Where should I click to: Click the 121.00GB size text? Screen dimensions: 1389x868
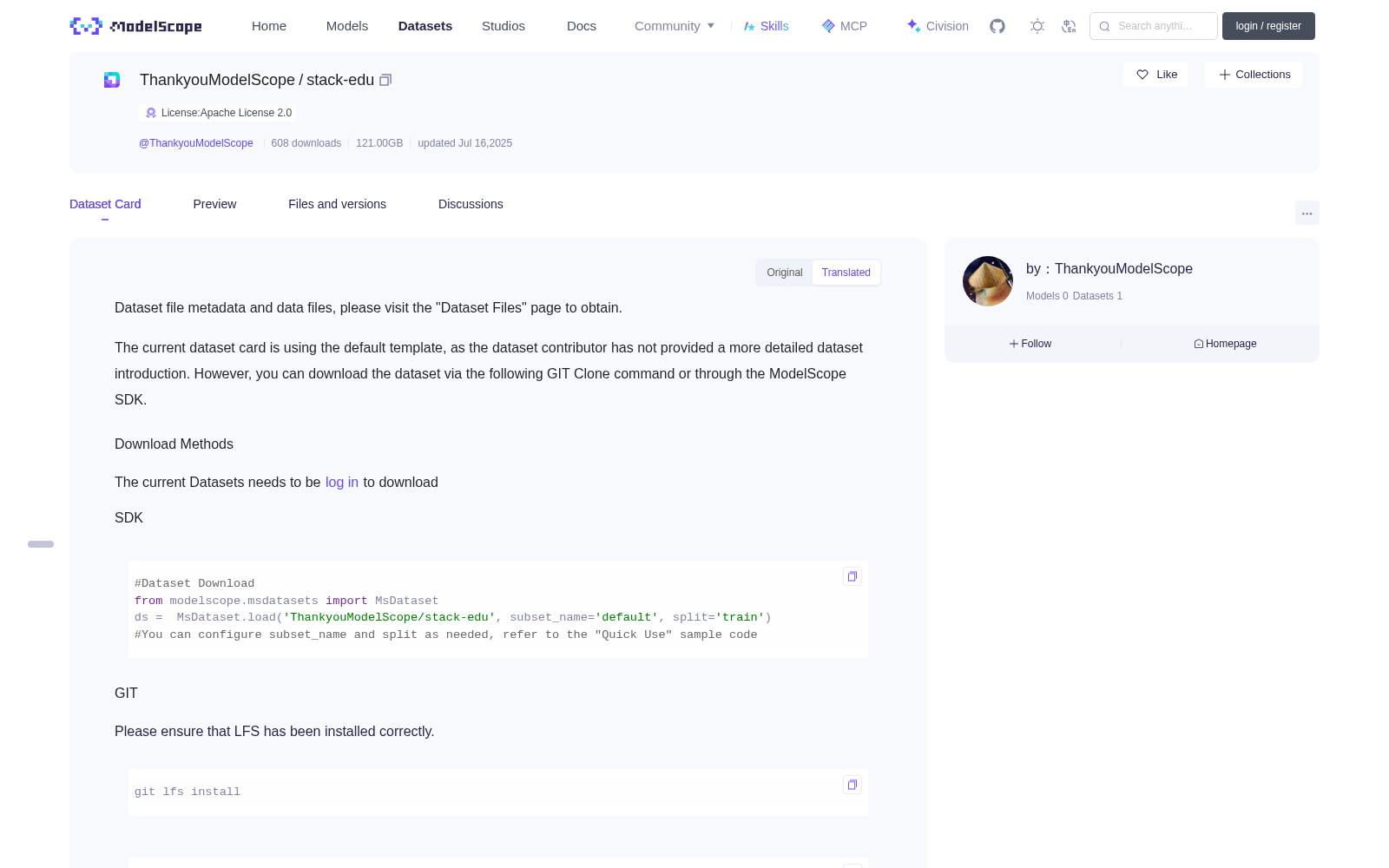[379, 143]
